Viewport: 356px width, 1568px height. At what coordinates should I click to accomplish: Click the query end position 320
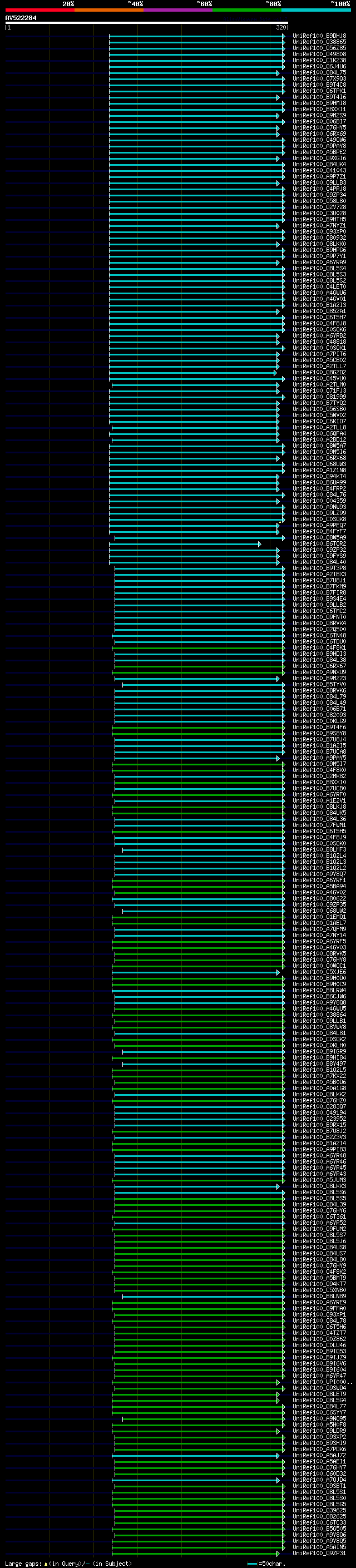[x=280, y=27]
